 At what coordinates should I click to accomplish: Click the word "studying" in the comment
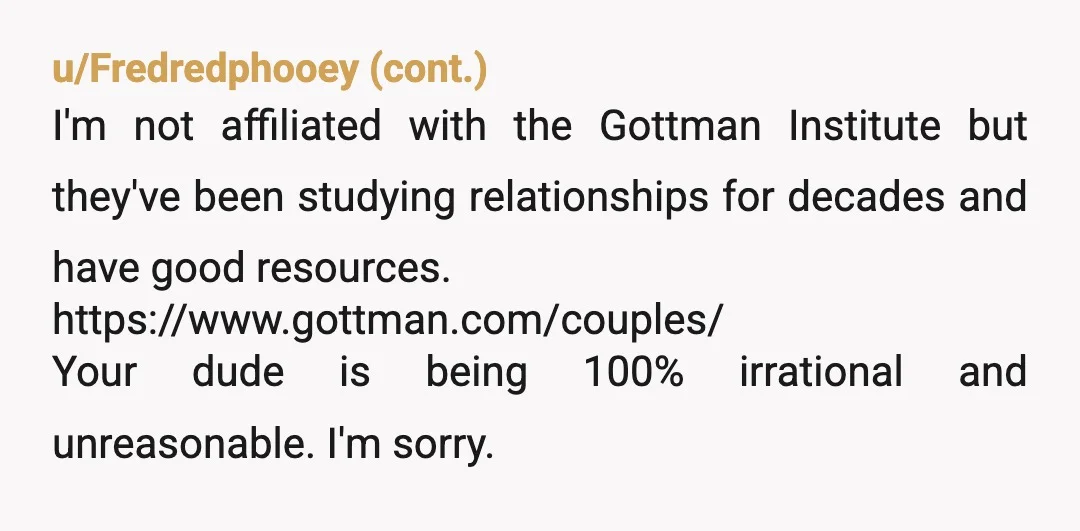click(376, 198)
